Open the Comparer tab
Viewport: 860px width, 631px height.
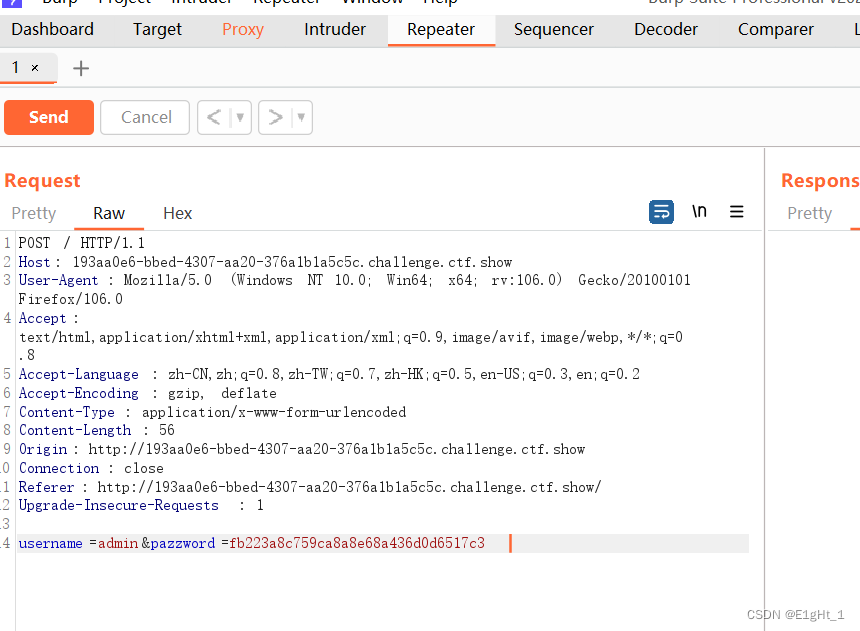(776, 29)
